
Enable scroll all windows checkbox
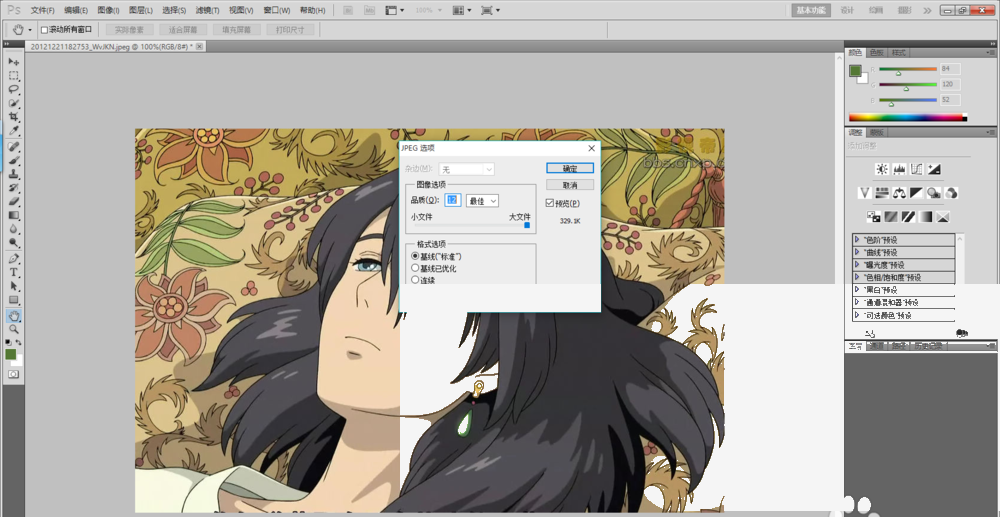click(x=45, y=29)
